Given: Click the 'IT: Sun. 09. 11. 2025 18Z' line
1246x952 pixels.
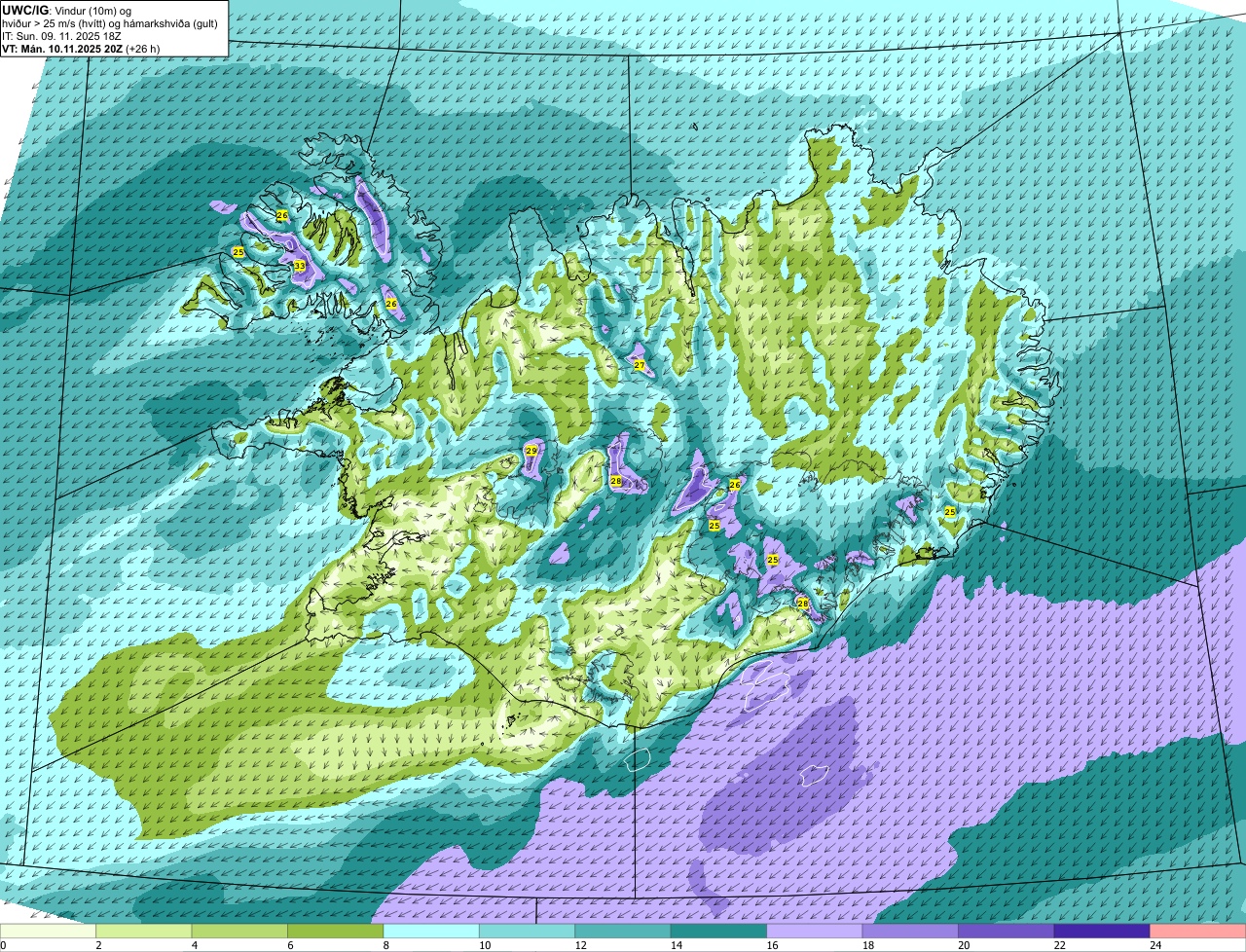Looking at the screenshot, I should pyautogui.click(x=62, y=35).
